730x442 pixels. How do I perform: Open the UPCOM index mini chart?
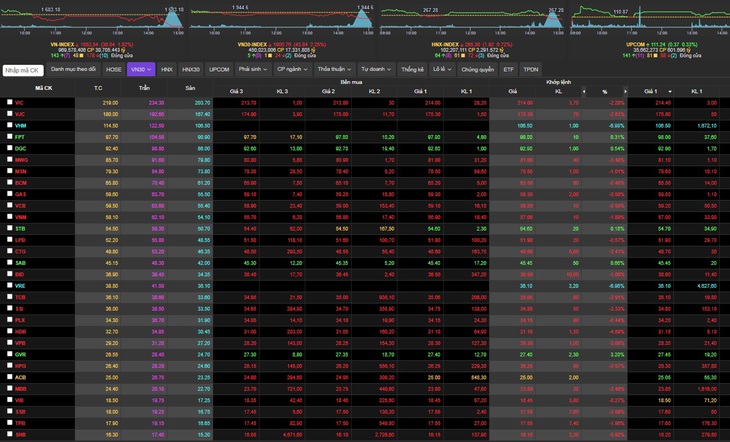pos(650,19)
